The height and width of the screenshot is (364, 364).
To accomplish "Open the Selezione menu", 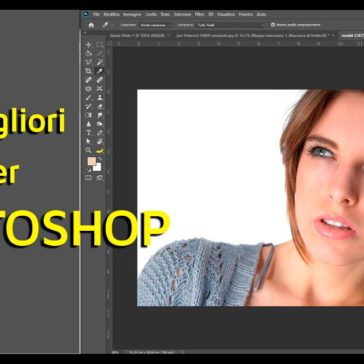I will [x=182, y=14].
